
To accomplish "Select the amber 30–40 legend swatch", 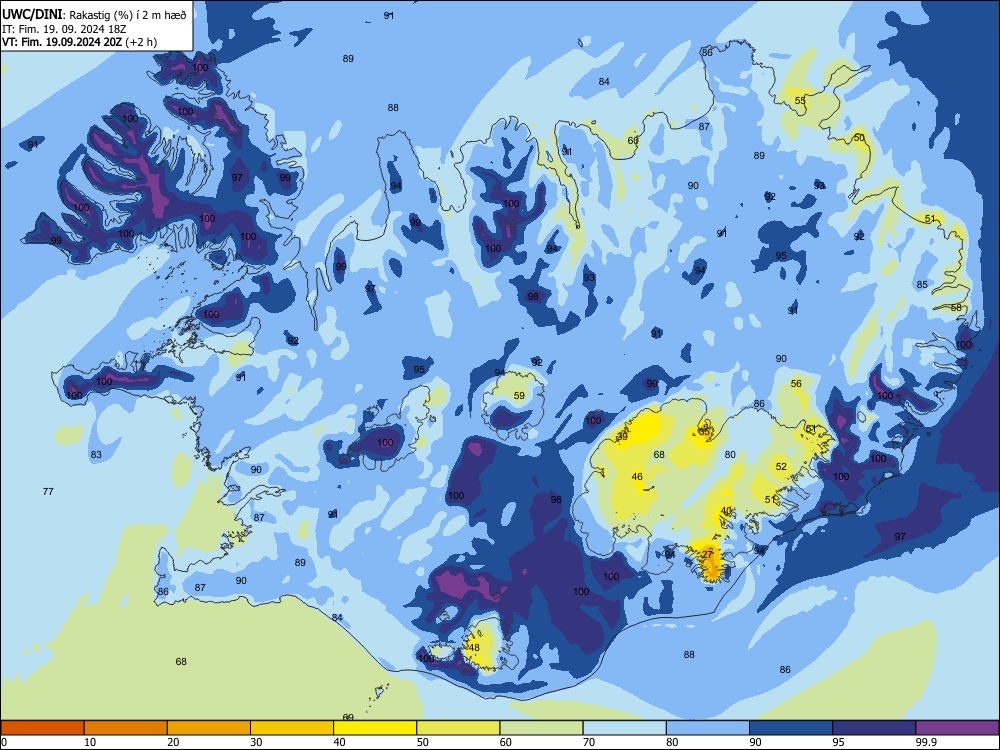I will 292,728.
